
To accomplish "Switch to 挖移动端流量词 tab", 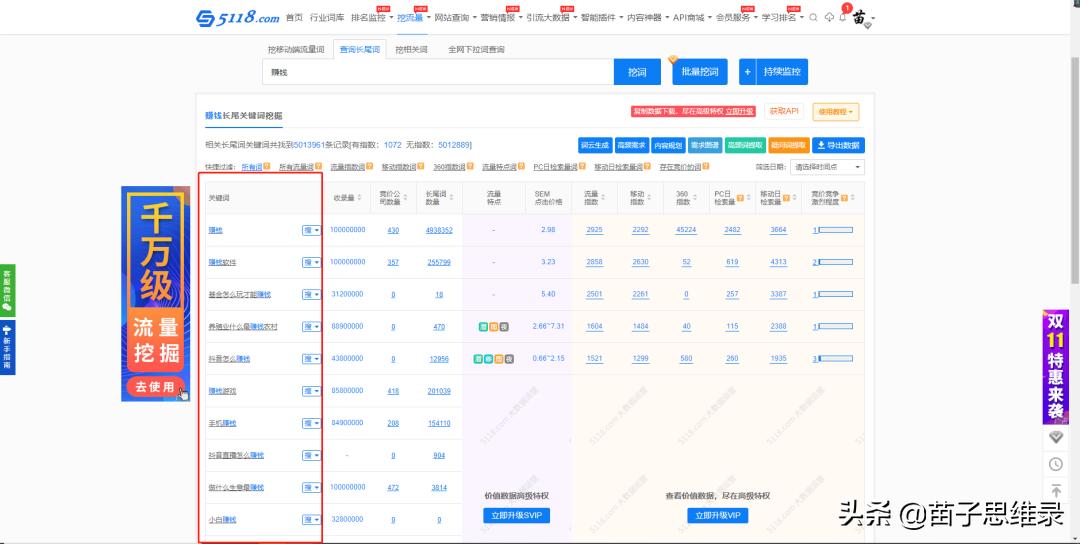I will (x=296, y=50).
